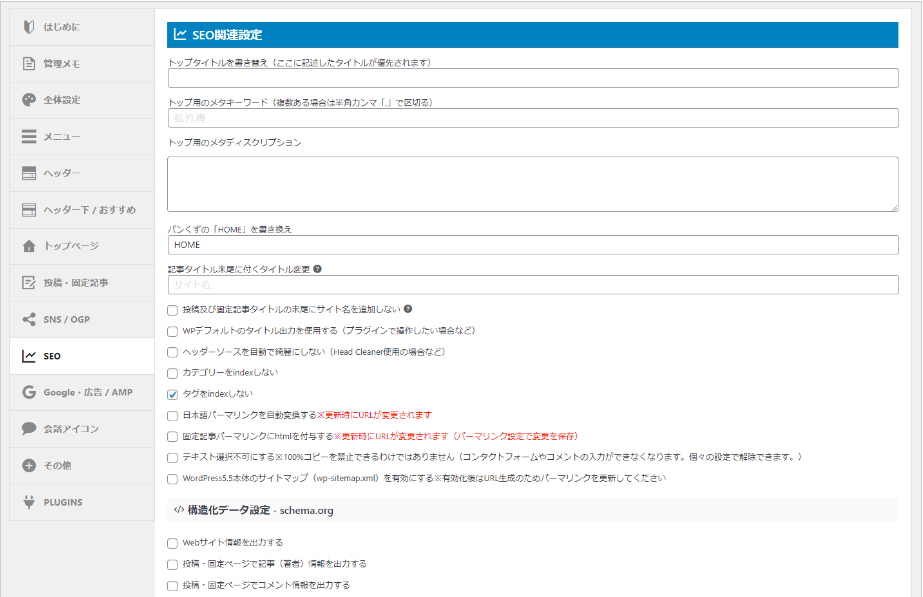Open the ヘッダー下 / おすすめ tab
This screenshot has height=597, width=923.
click(82, 210)
